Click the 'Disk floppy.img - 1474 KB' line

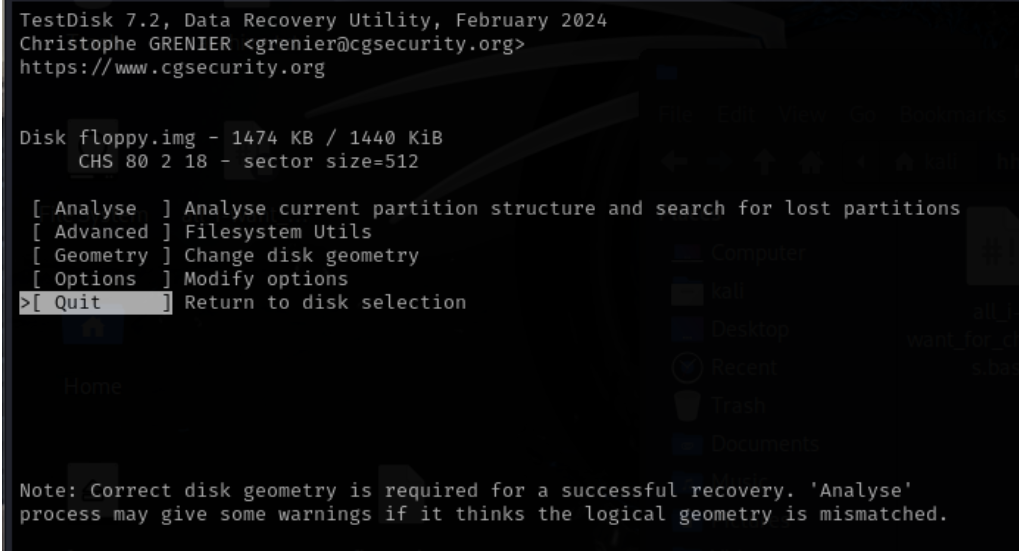pyautogui.click(x=231, y=138)
